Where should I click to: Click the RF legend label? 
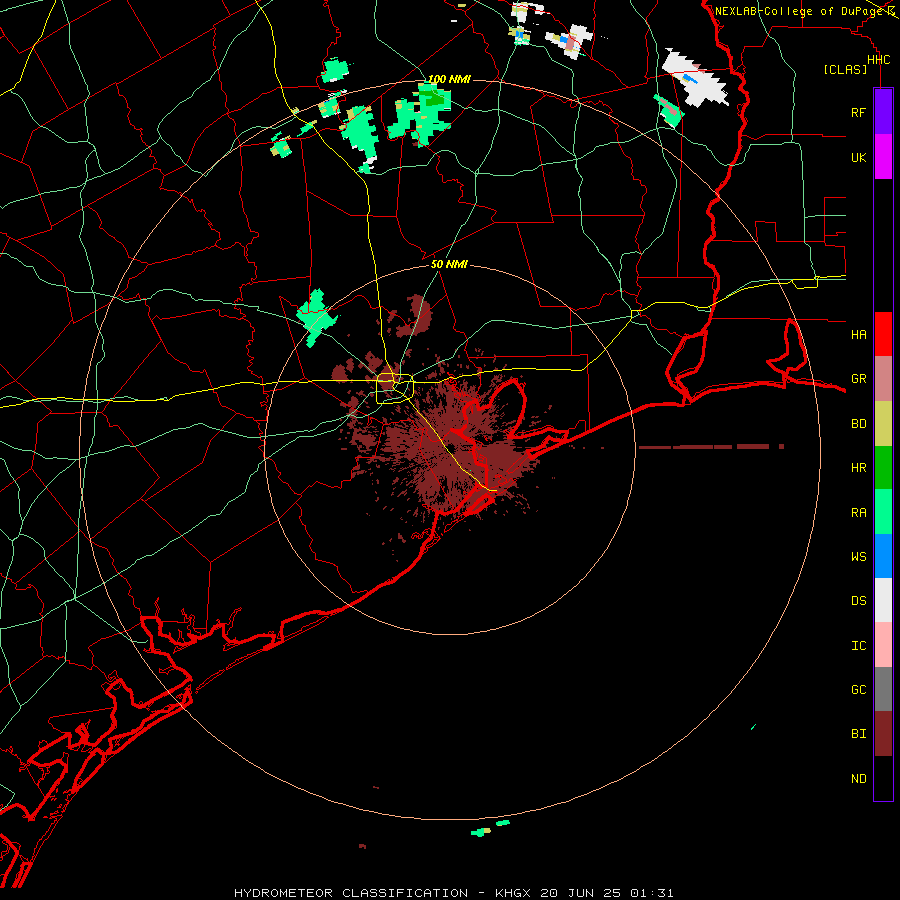(x=858, y=112)
